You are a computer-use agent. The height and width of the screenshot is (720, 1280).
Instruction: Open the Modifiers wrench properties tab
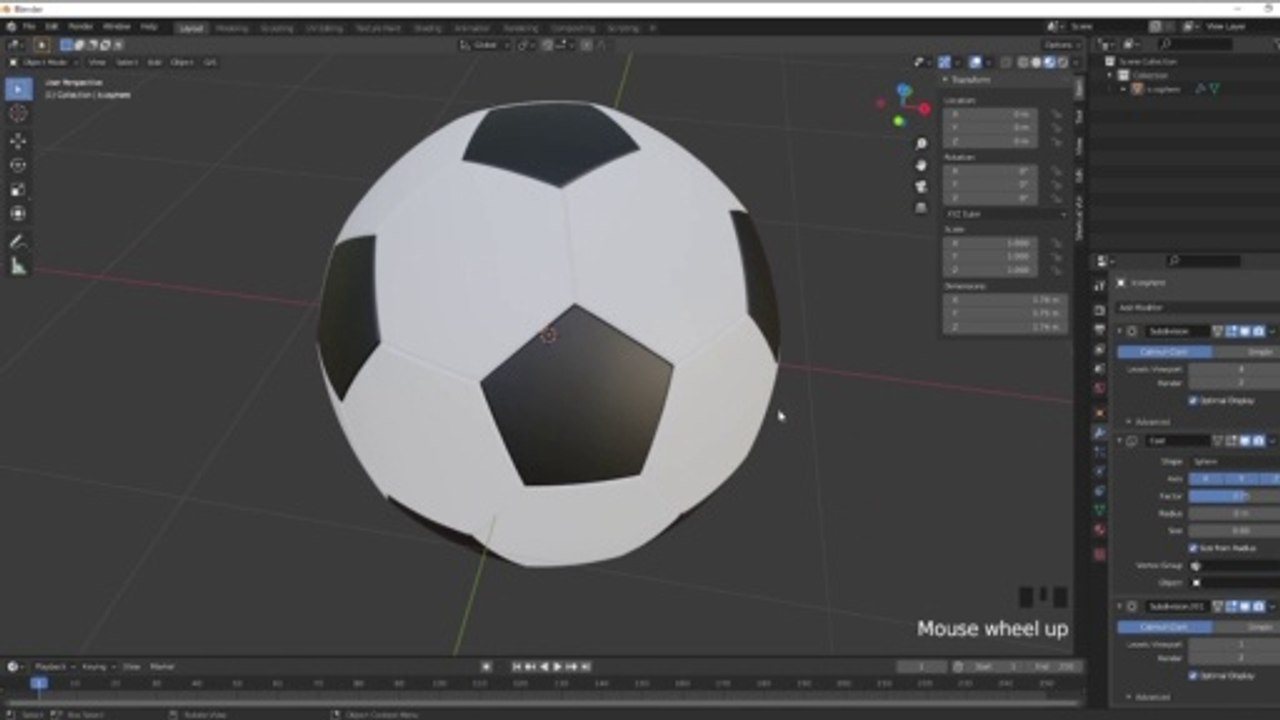tap(1099, 433)
